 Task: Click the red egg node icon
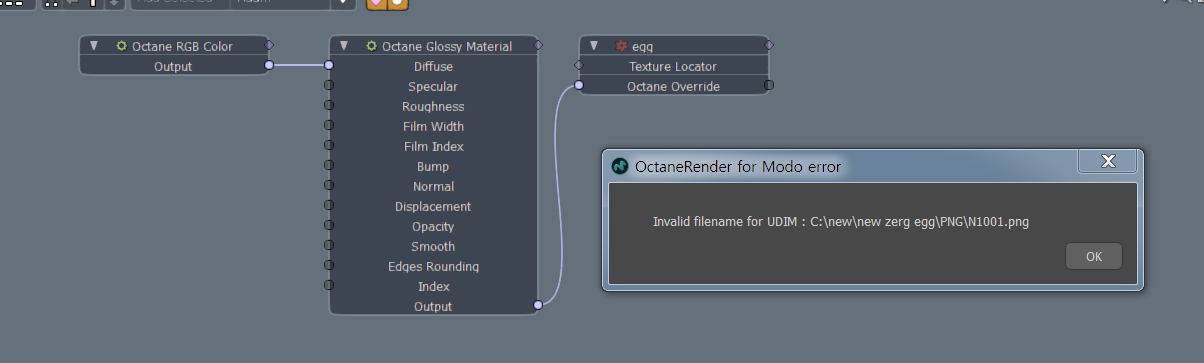[x=621, y=46]
